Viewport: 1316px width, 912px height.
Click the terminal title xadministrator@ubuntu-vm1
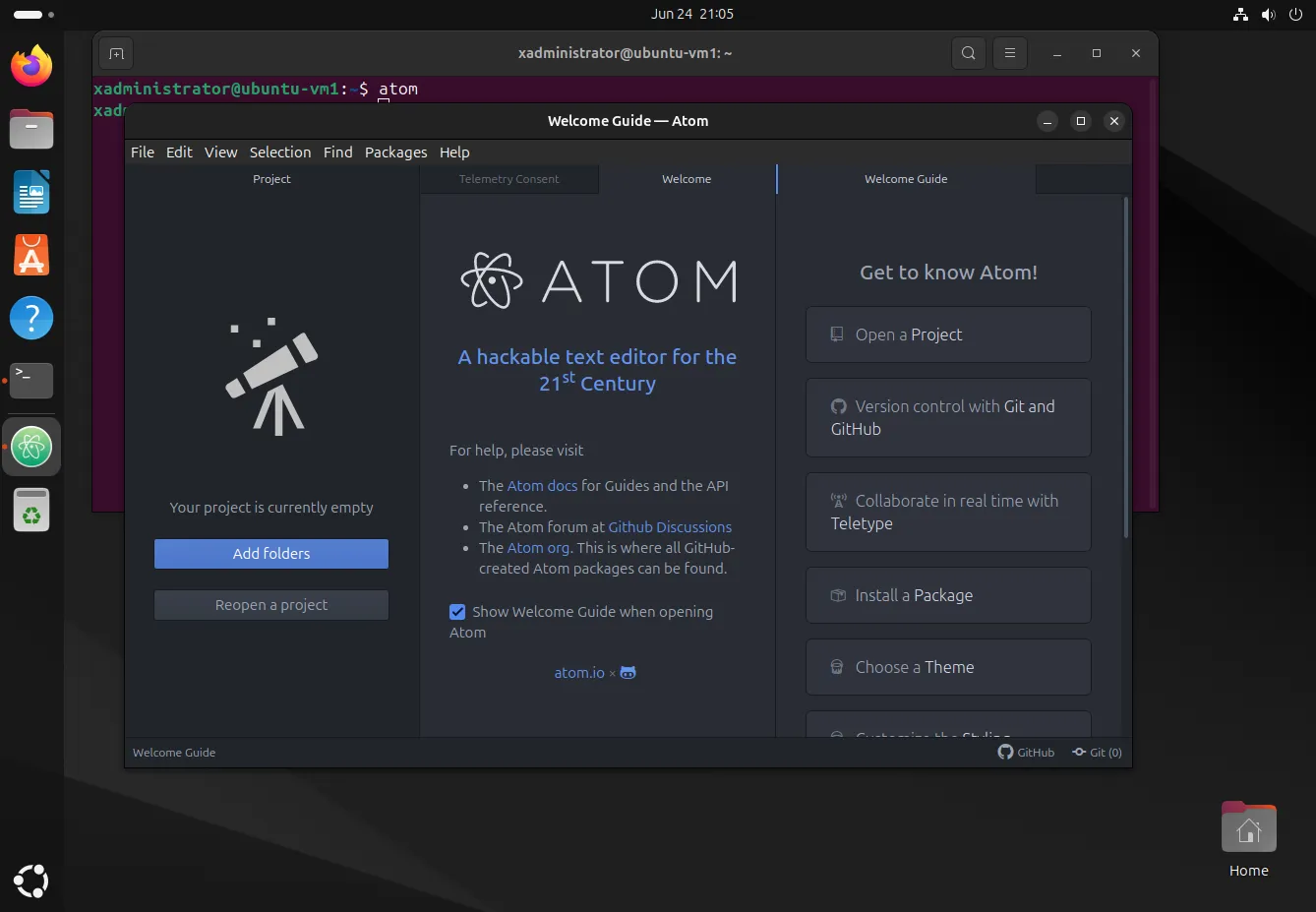point(626,53)
